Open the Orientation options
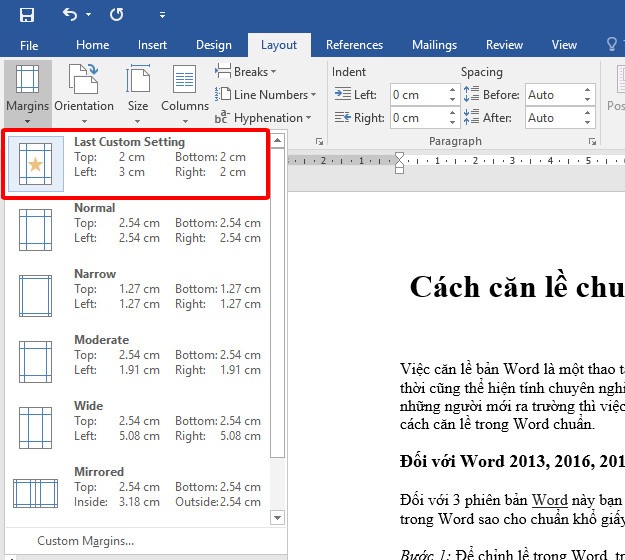 pyautogui.click(x=83, y=92)
